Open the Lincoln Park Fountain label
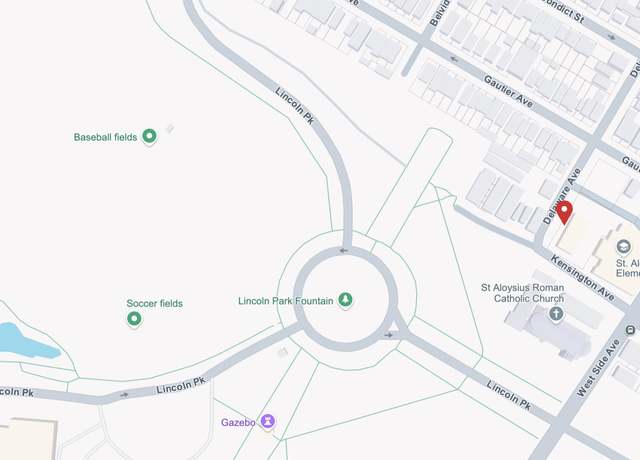640x460 pixels. tap(286, 301)
